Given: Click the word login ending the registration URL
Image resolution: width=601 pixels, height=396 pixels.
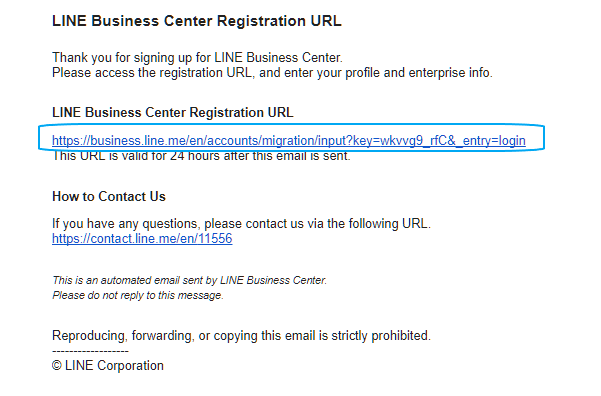Looking at the screenshot, I should coord(512,141).
